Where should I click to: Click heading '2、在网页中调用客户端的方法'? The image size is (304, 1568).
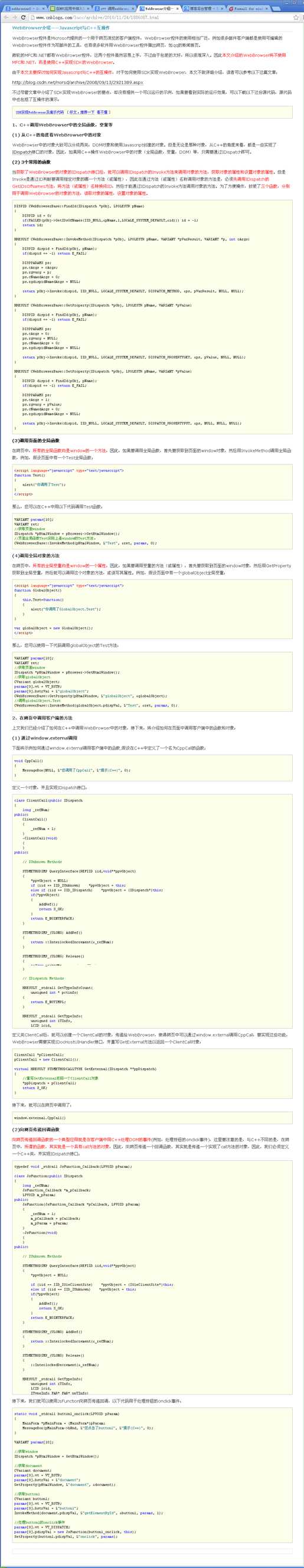[42, 718]
